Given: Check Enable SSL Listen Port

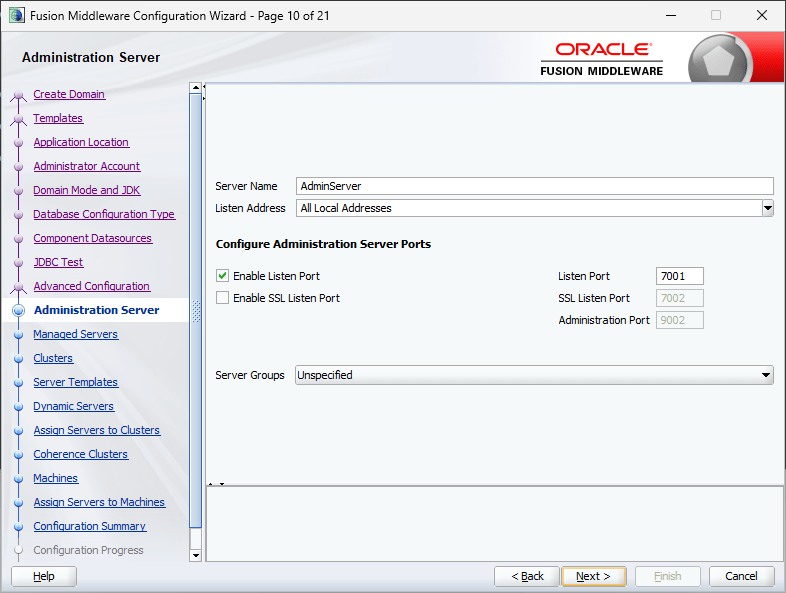Looking at the screenshot, I should (222, 298).
